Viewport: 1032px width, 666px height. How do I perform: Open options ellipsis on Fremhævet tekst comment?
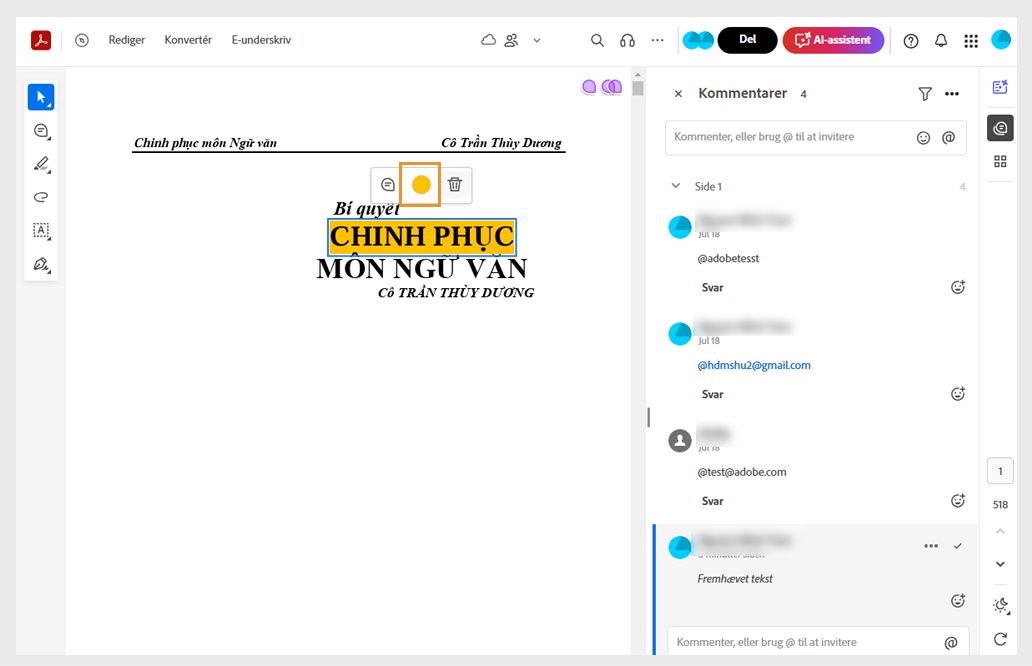[x=931, y=546]
